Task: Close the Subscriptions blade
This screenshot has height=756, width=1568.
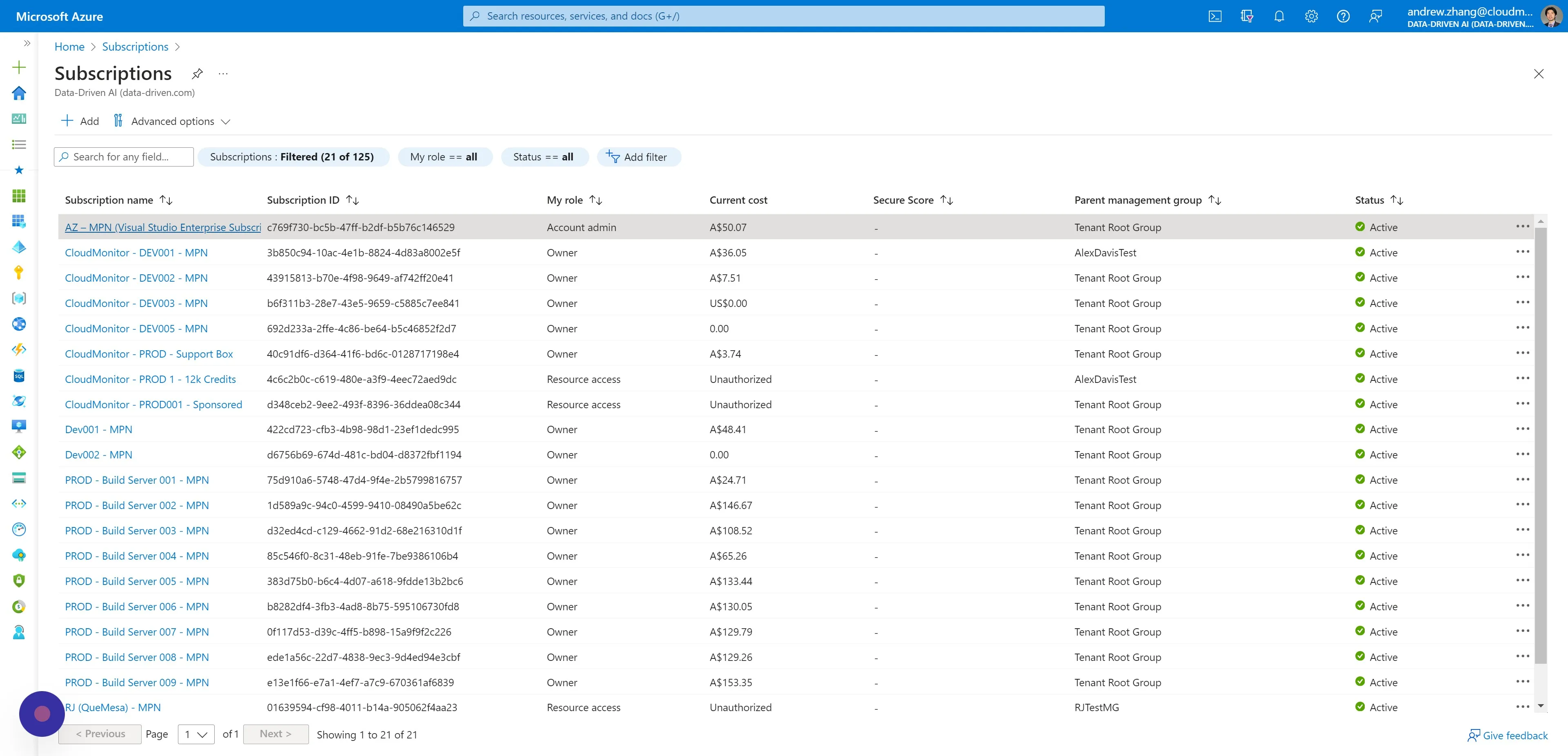Action: click(x=1538, y=73)
